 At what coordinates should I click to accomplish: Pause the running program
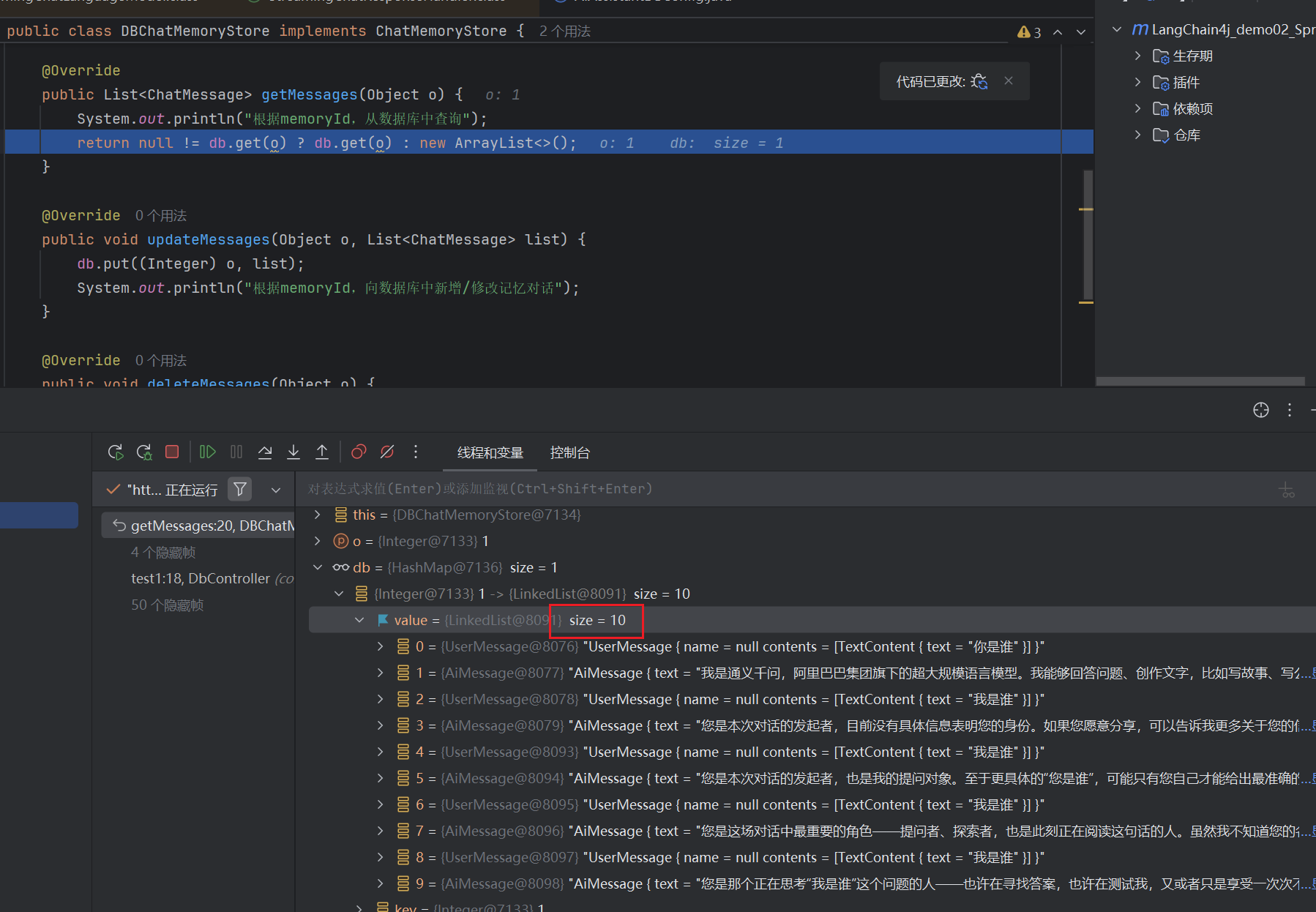pyautogui.click(x=236, y=452)
